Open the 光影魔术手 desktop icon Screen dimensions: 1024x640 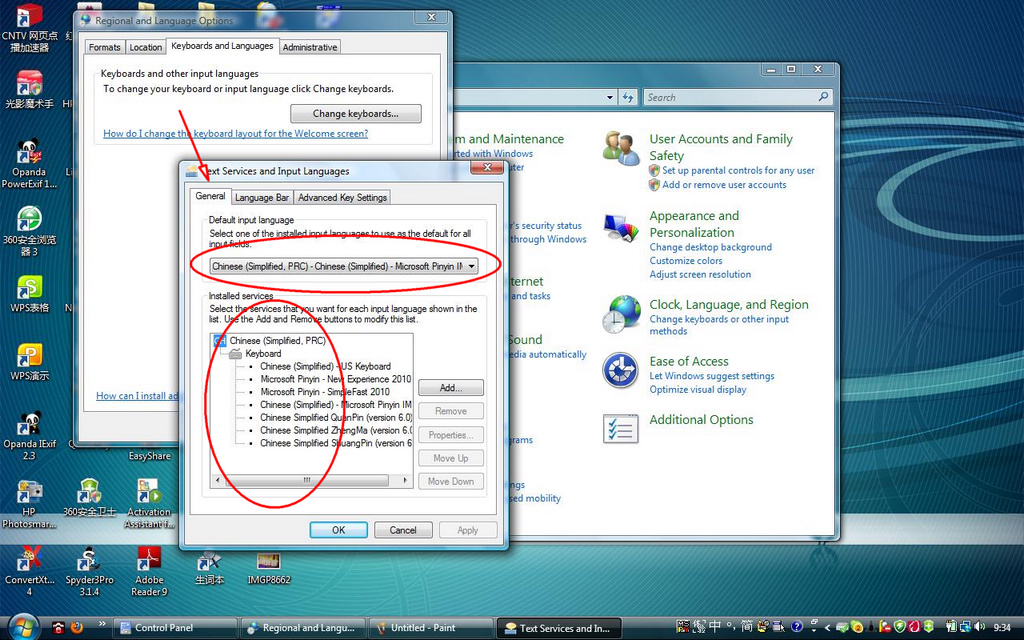[x=29, y=89]
